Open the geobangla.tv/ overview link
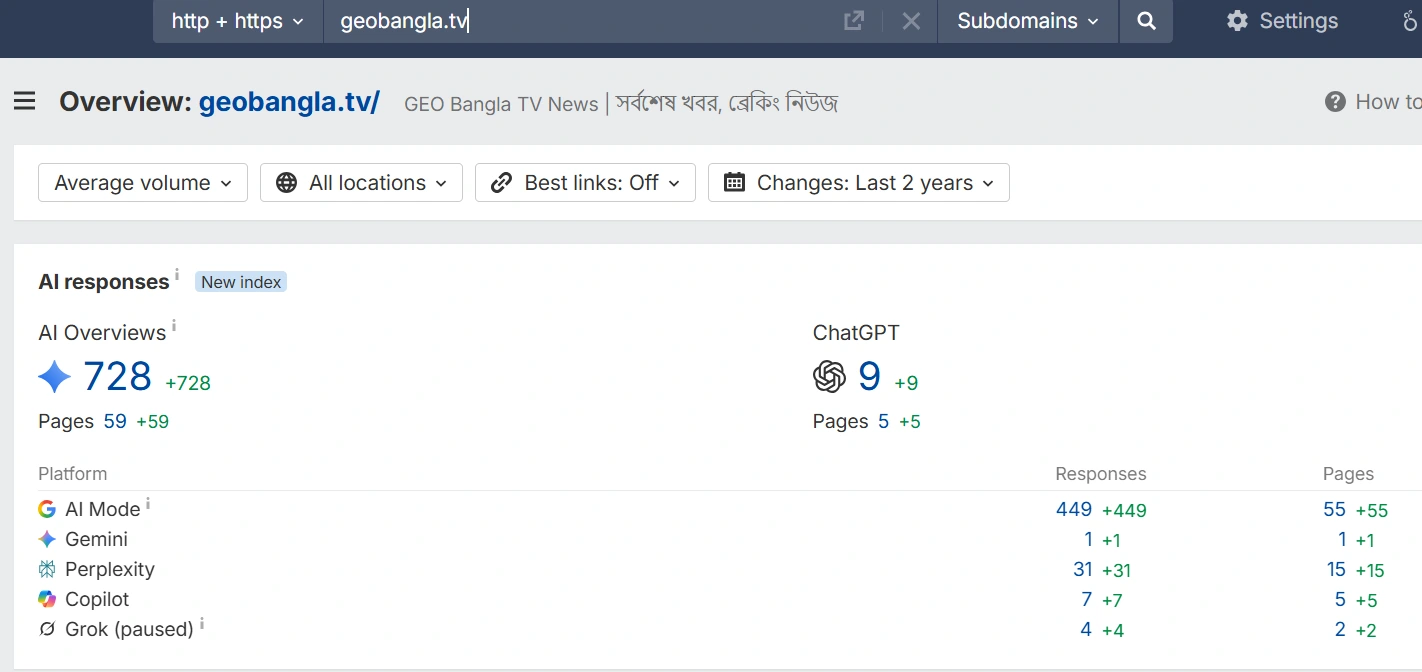Screen dimensions: 1422x672 coord(289,102)
